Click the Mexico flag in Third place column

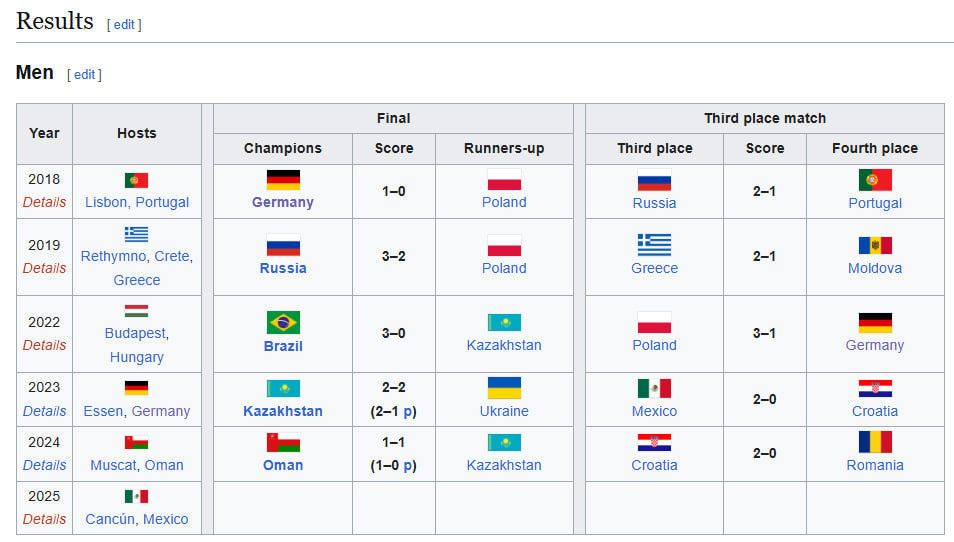pos(654,388)
